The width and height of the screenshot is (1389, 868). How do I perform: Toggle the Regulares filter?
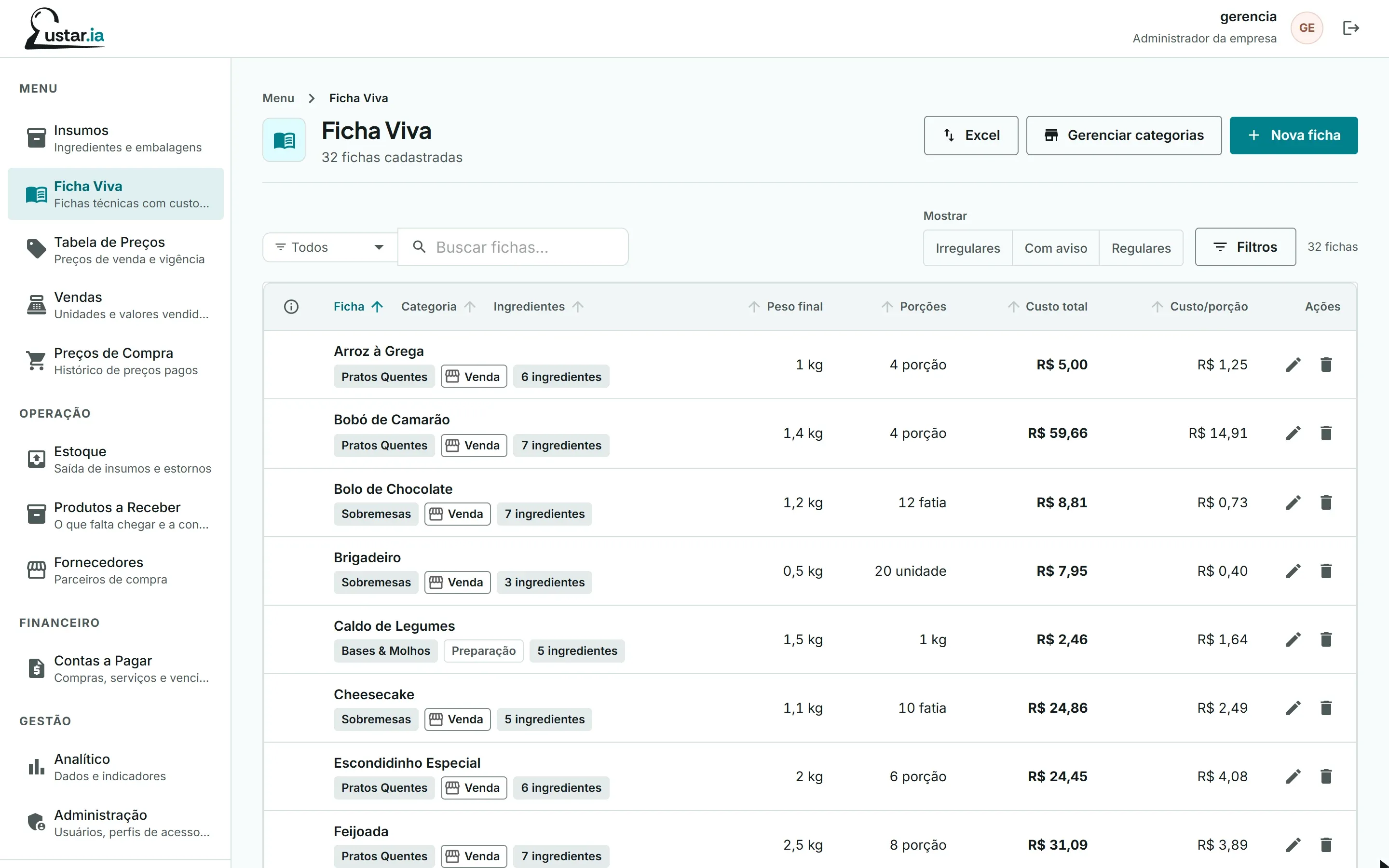click(1141, 248)
